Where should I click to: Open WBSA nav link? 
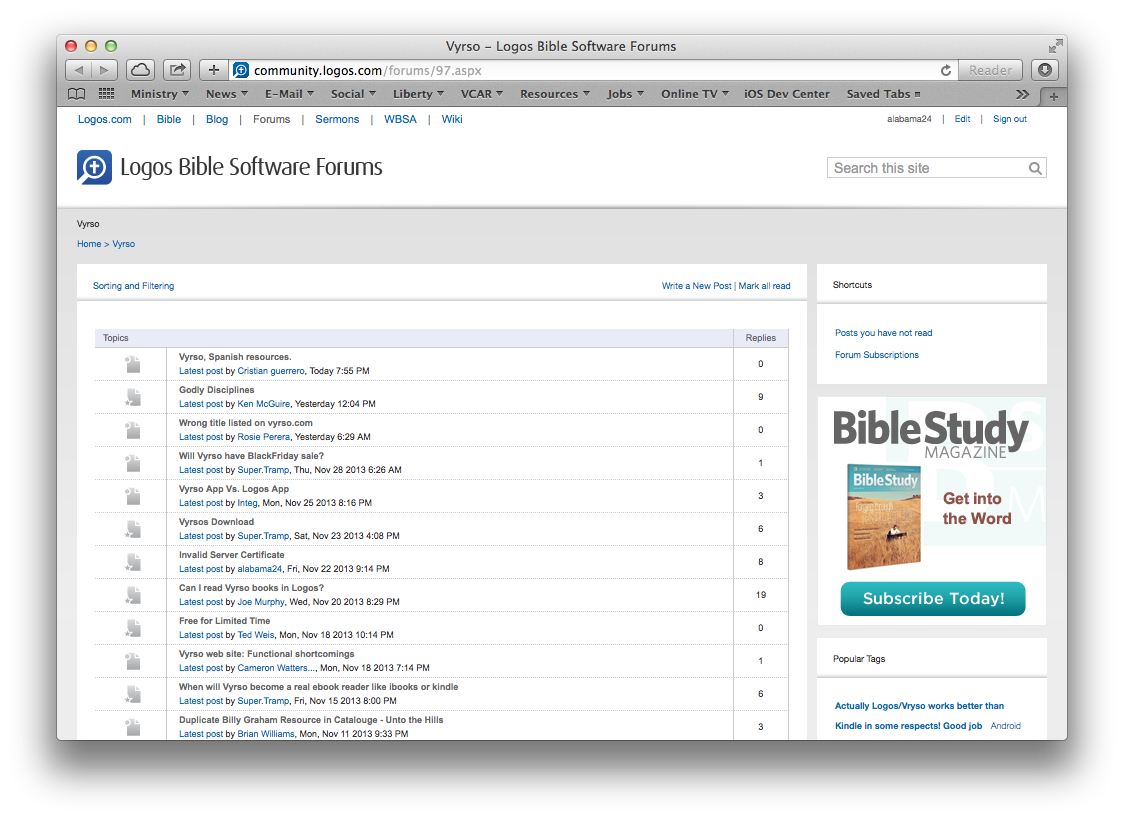pyautogui.click(x=400, y=119)
